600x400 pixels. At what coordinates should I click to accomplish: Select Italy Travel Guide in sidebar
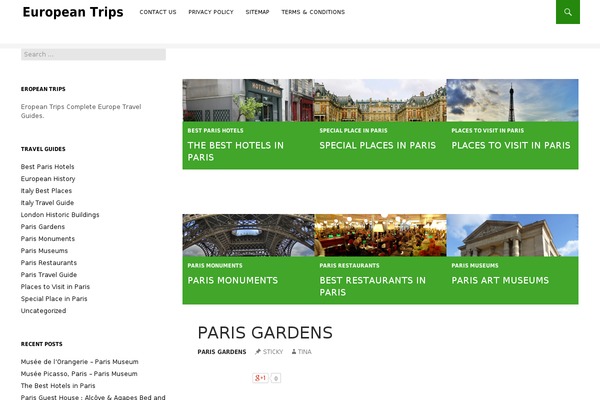[47, 202]
